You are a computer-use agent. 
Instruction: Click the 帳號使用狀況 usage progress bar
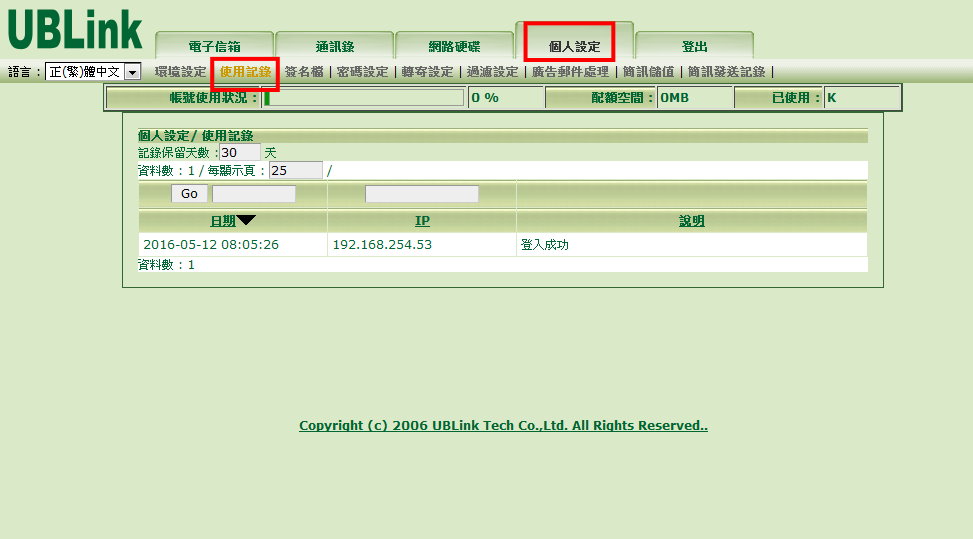click(364, 98)
